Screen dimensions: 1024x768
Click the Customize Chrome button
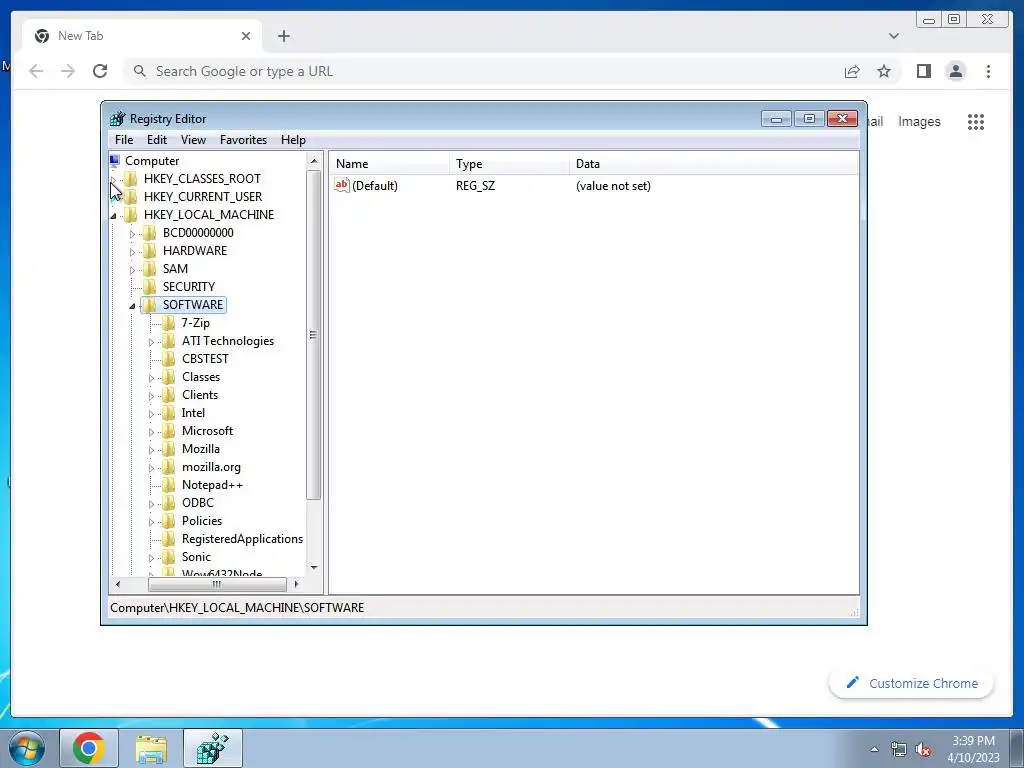pyautogui.click(x=912, y=683)
